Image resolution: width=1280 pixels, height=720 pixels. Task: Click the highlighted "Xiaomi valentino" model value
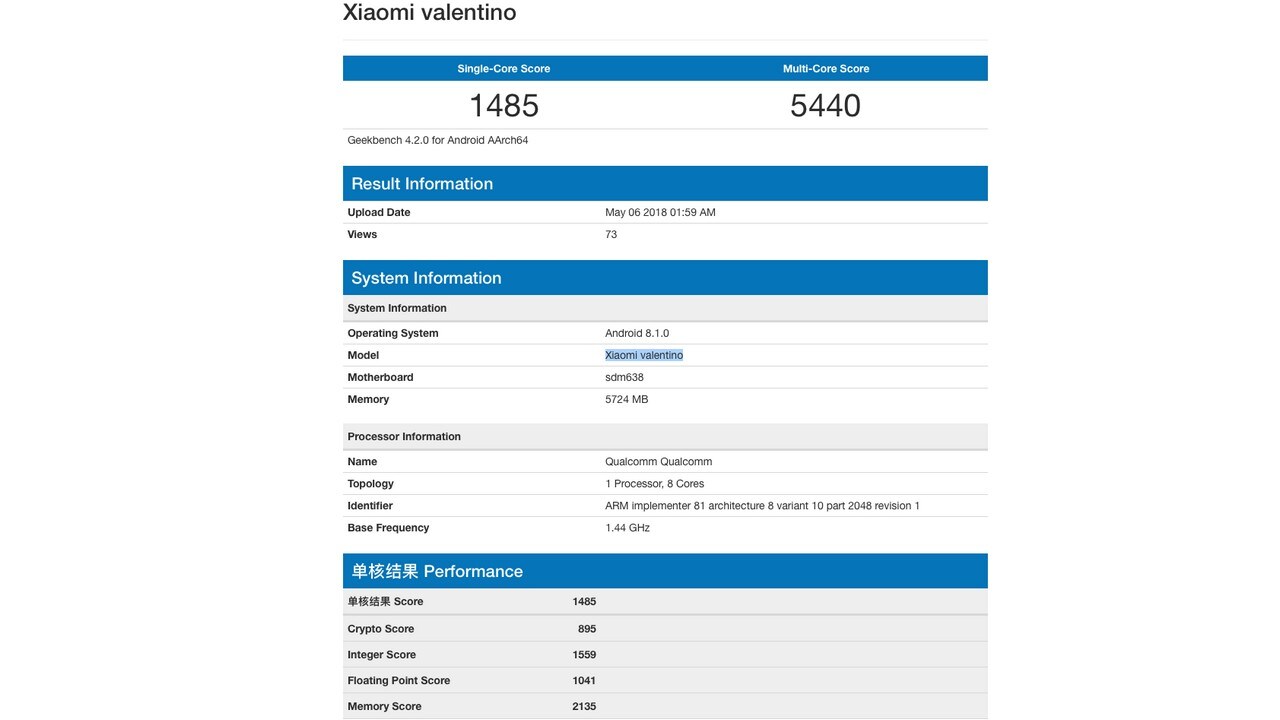point(644,355)
